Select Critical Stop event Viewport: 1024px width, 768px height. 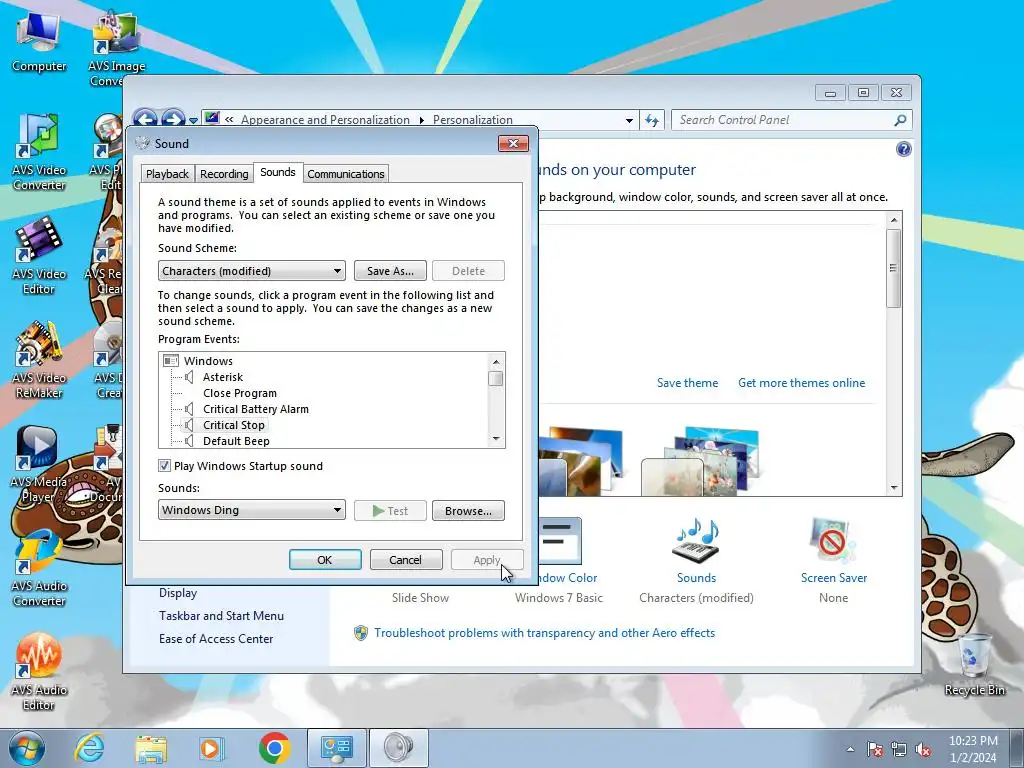(234, 425)
